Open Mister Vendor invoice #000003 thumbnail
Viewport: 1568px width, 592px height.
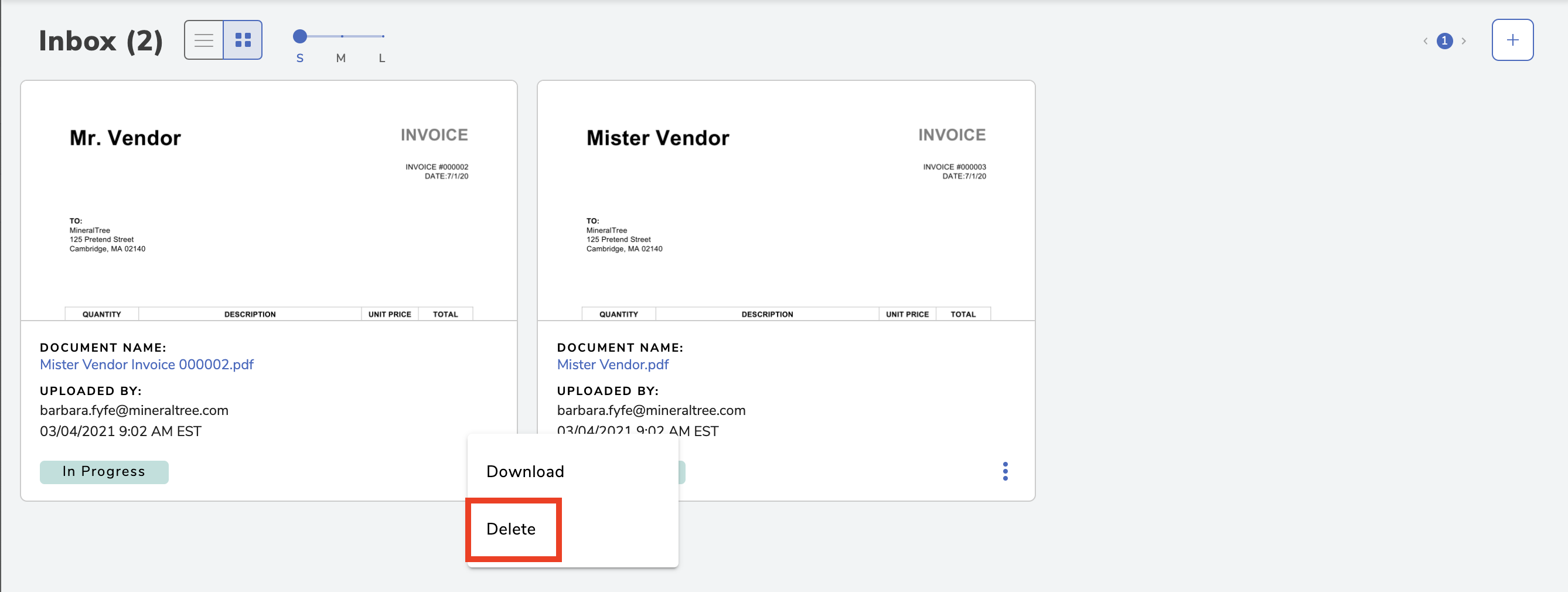tap(786, 200)
